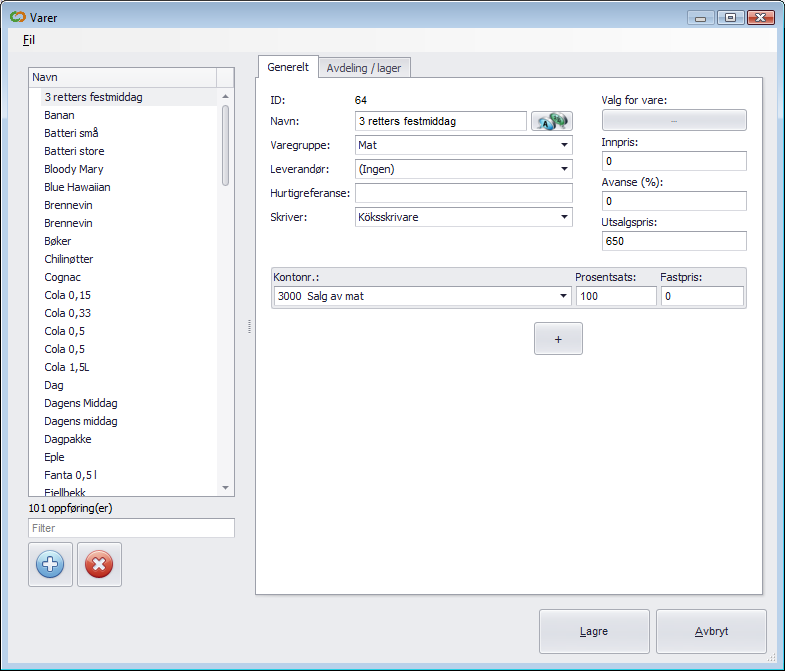Switch to the Avdeling / lager tab
The height and width of the screenshot is (671, 785).
(x=364, y=68)
